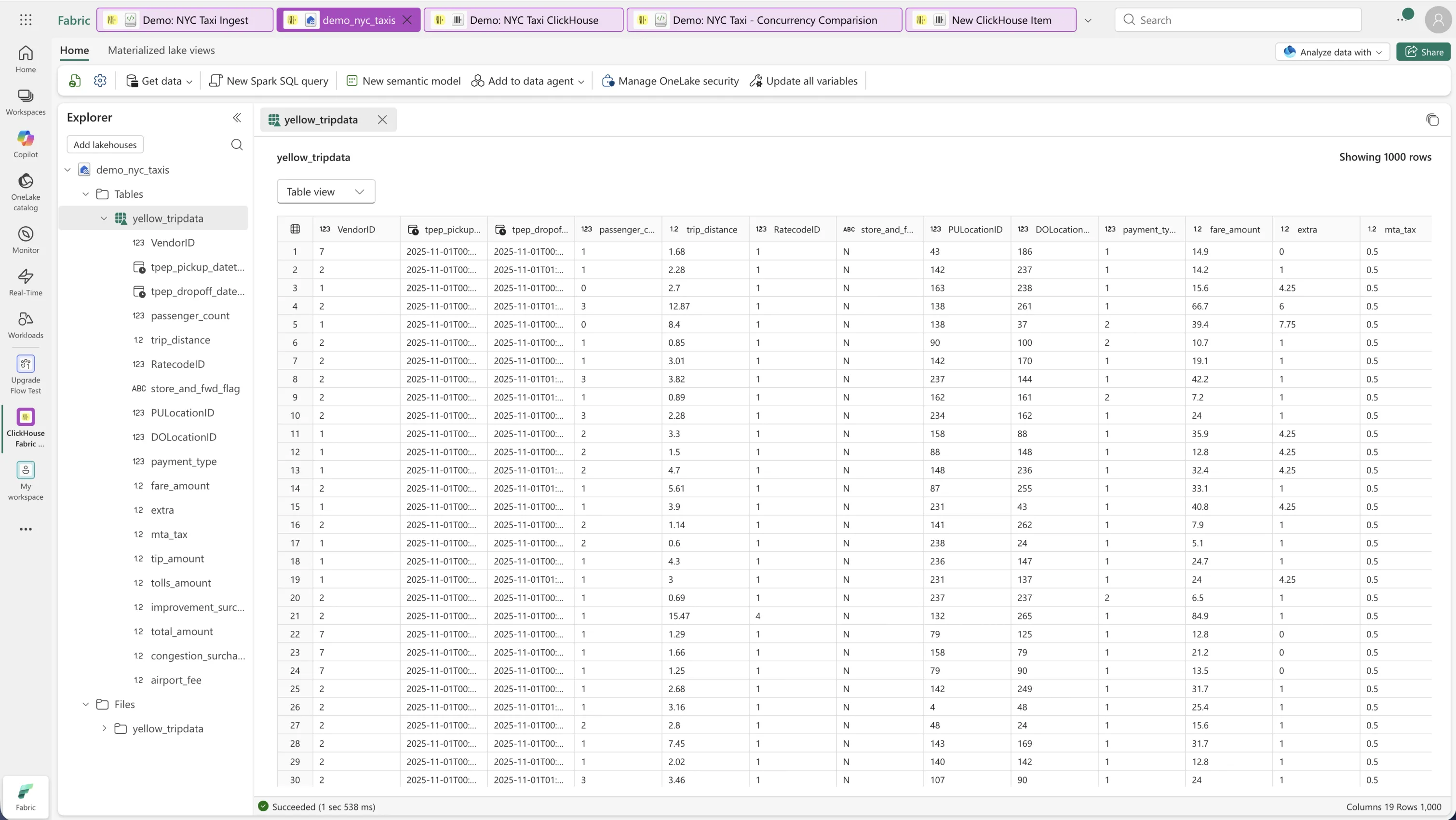Open the Get data dropdown
The height and width of the screenshot is (820, 1456).
160,81
